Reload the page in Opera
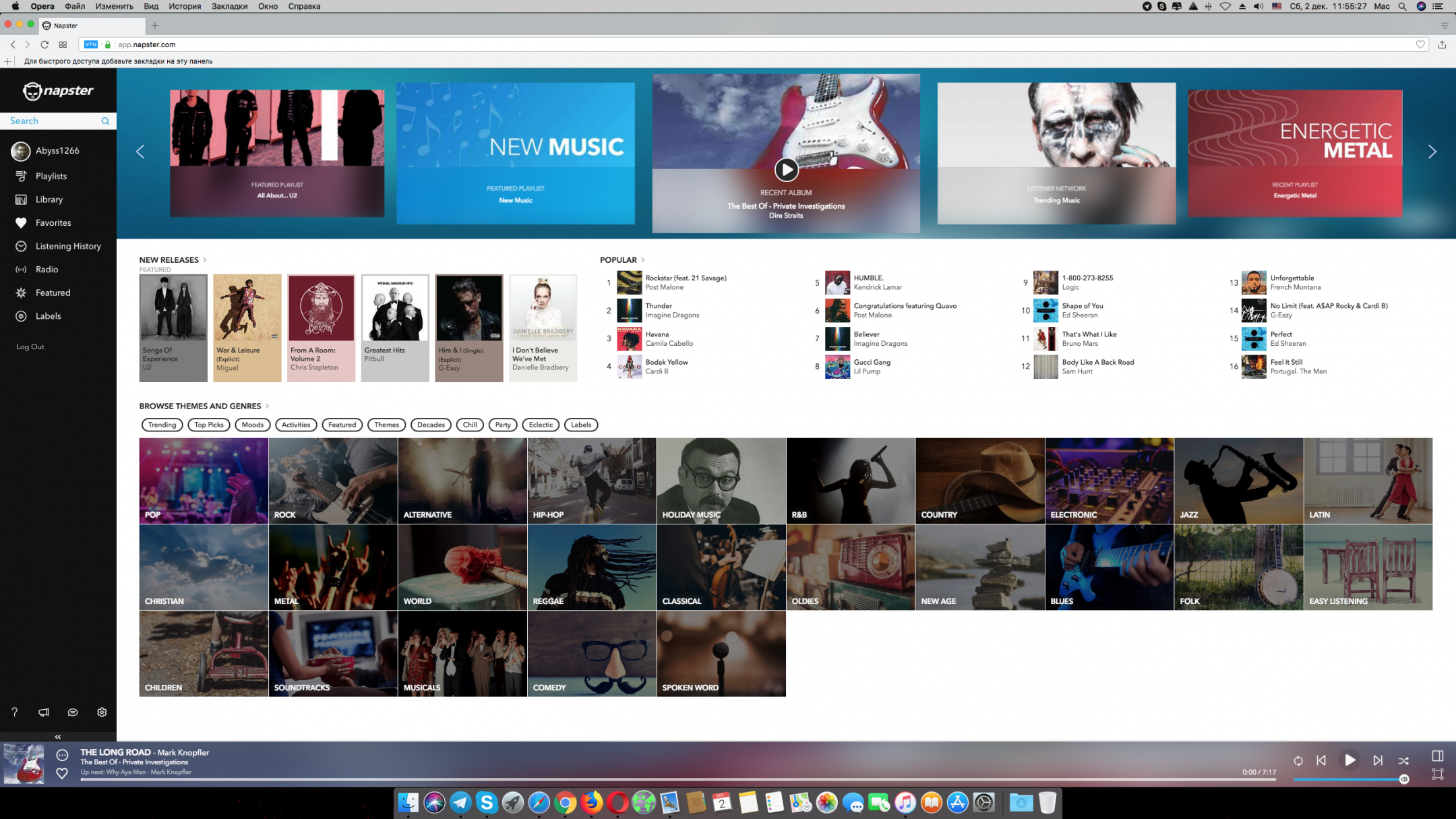The width and height of the screenshot is (1456, 819). [x=44, y=44]
